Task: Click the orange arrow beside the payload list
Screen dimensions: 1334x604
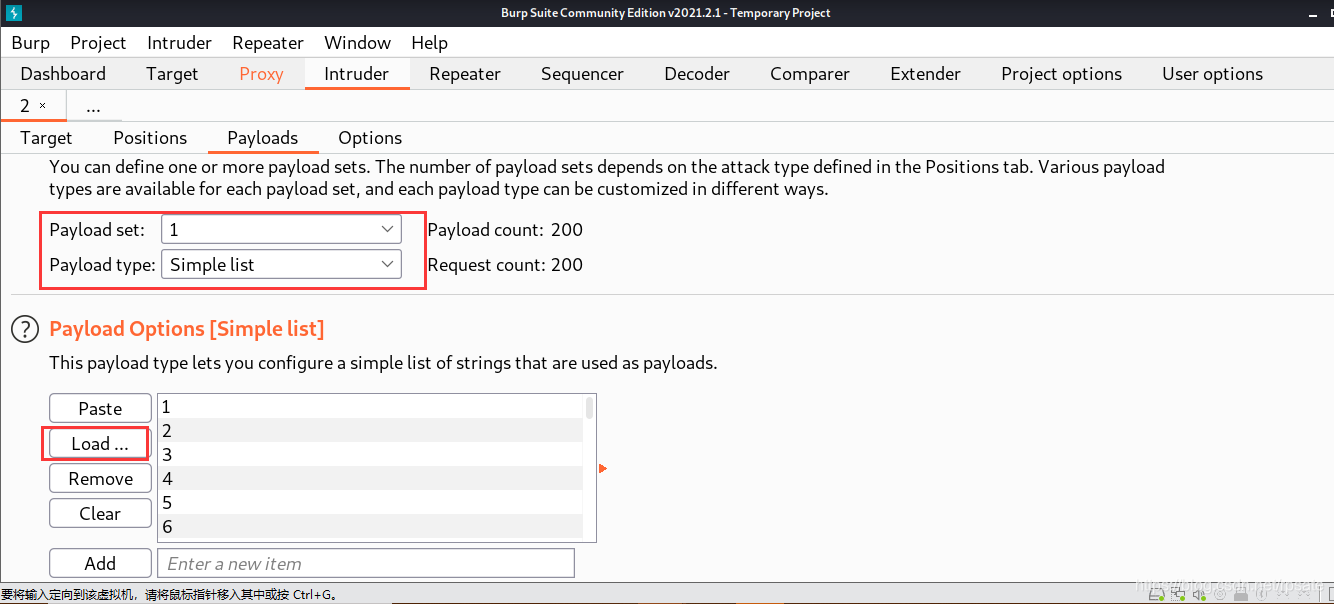Action: (603, 468)
